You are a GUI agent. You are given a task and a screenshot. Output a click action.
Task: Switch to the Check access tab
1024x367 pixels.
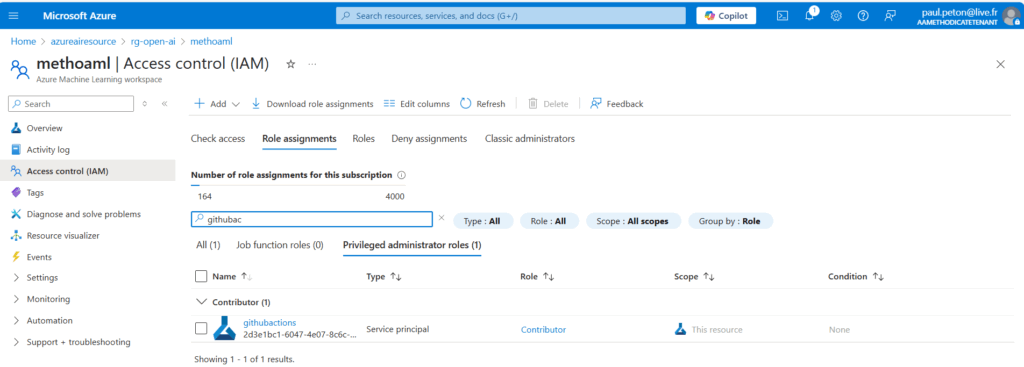coord(217,138)
